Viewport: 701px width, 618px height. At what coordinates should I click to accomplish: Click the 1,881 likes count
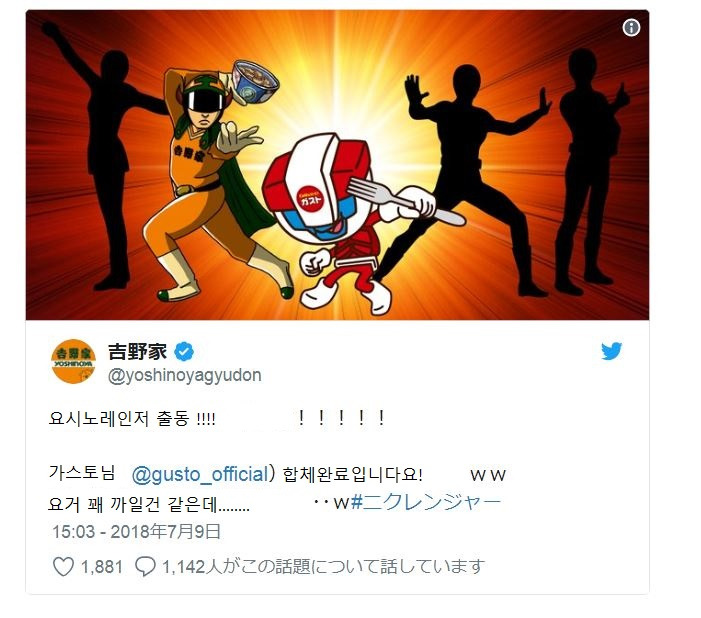[x=101, y=567]
